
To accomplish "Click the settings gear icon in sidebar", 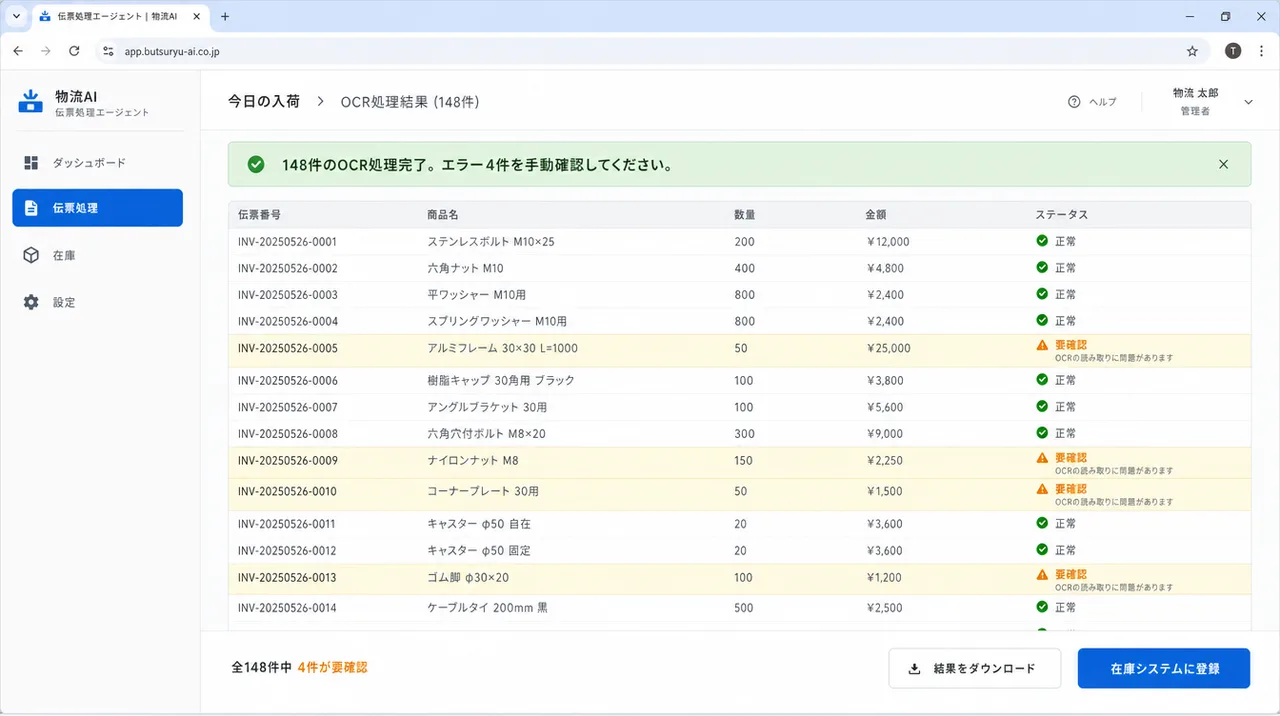I will pos(31,302).
